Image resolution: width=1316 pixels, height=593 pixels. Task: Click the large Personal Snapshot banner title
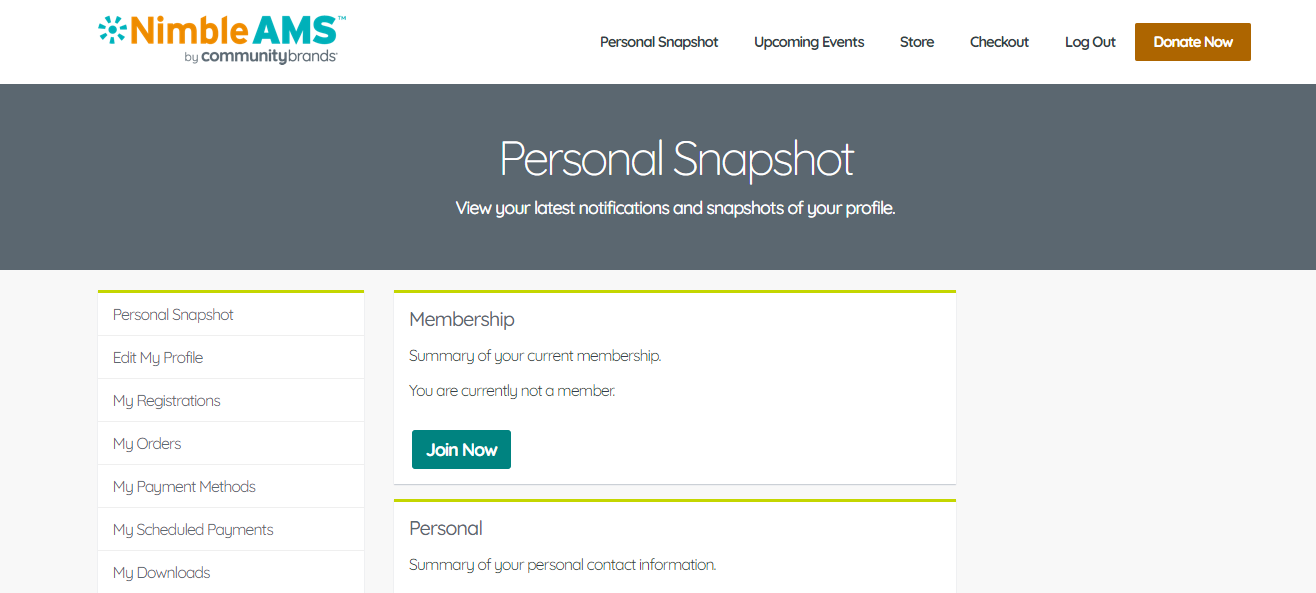point(677,160)
